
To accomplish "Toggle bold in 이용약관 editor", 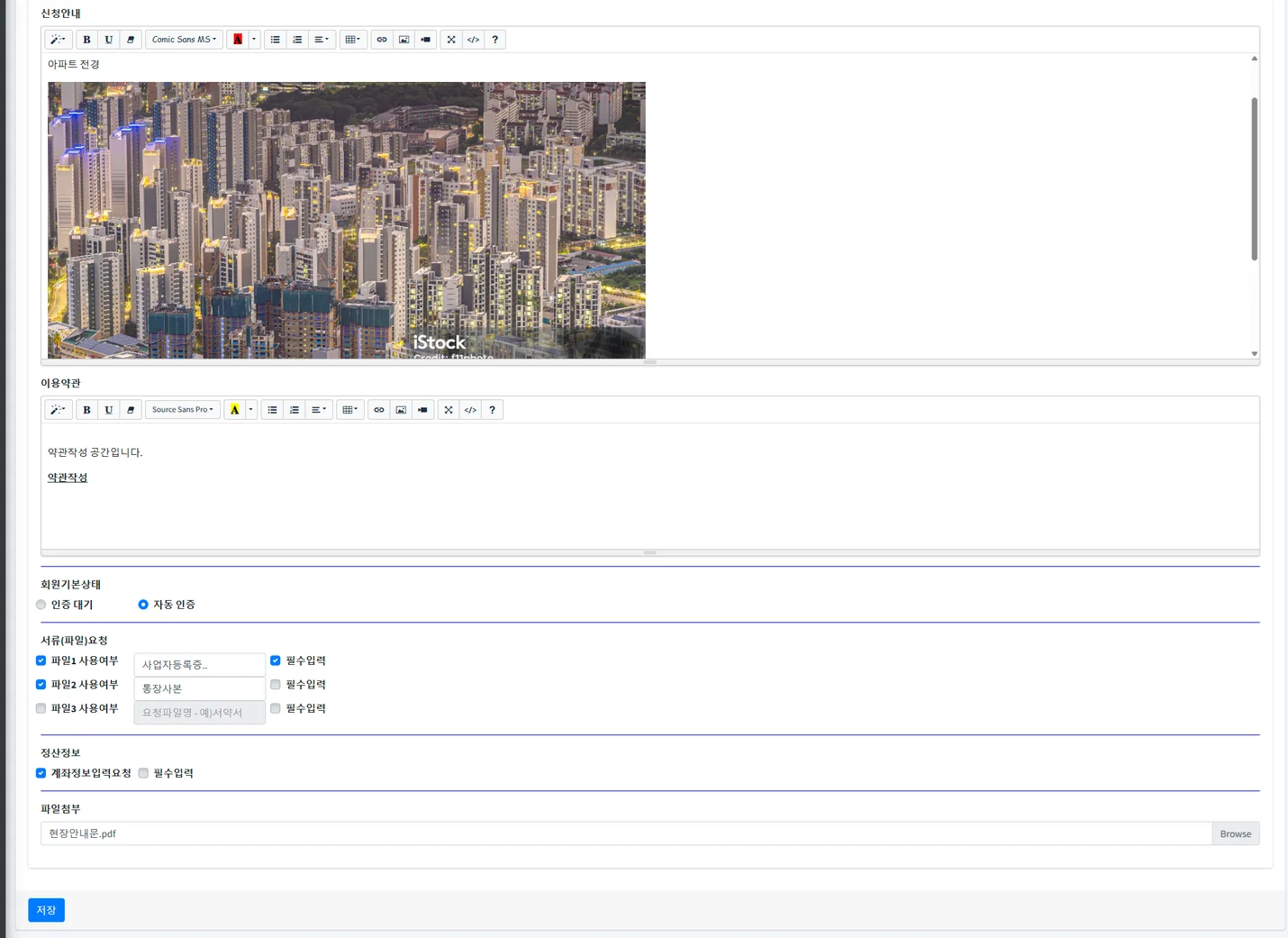I will (x=86, y=410).
